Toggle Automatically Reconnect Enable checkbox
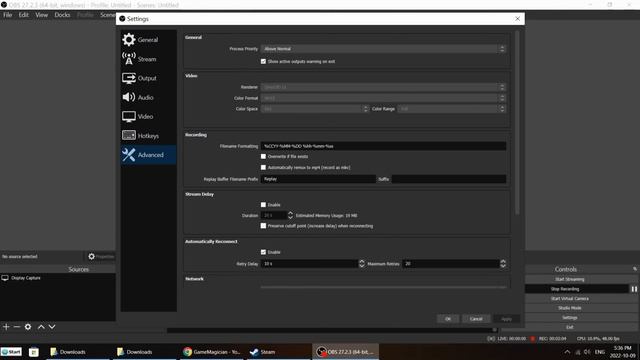Viewport: 640px width, 360px height. (x=263, y=252)
